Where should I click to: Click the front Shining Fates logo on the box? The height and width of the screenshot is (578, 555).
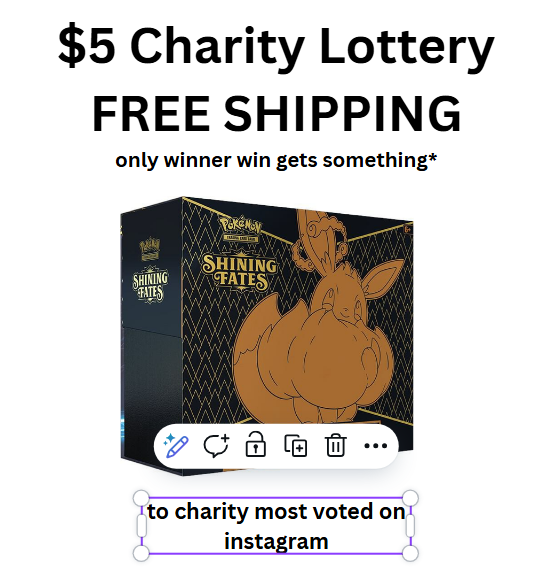240,271
